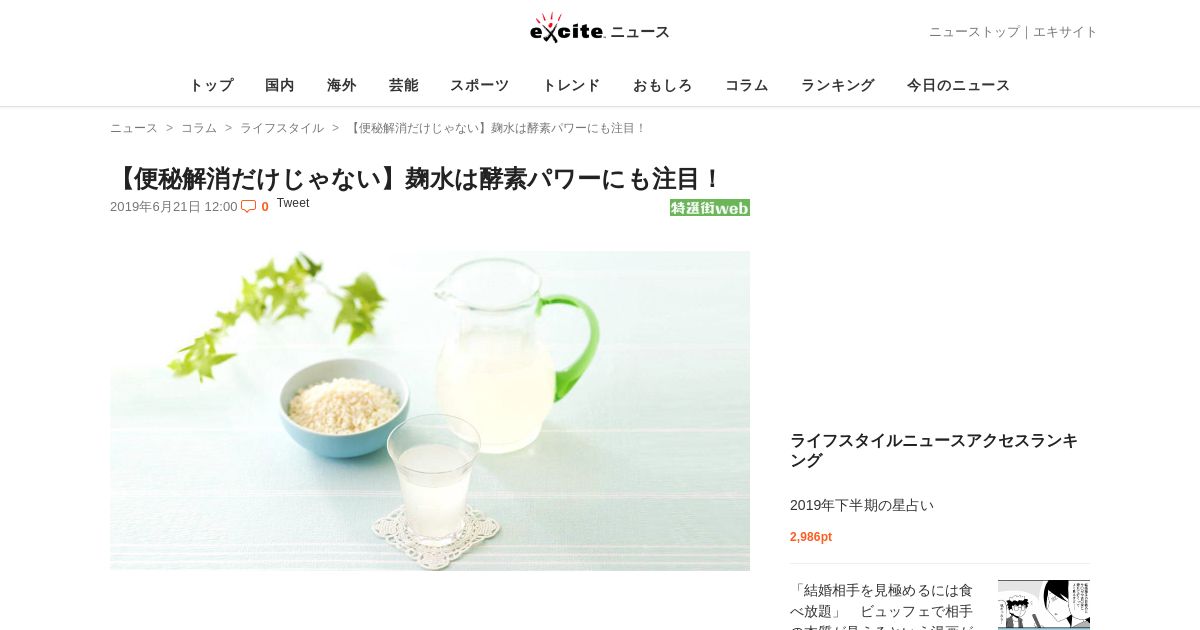Screen dimensions: 1200x630
Task: Follow the エキサイト header link
Action: (1065, 32)
